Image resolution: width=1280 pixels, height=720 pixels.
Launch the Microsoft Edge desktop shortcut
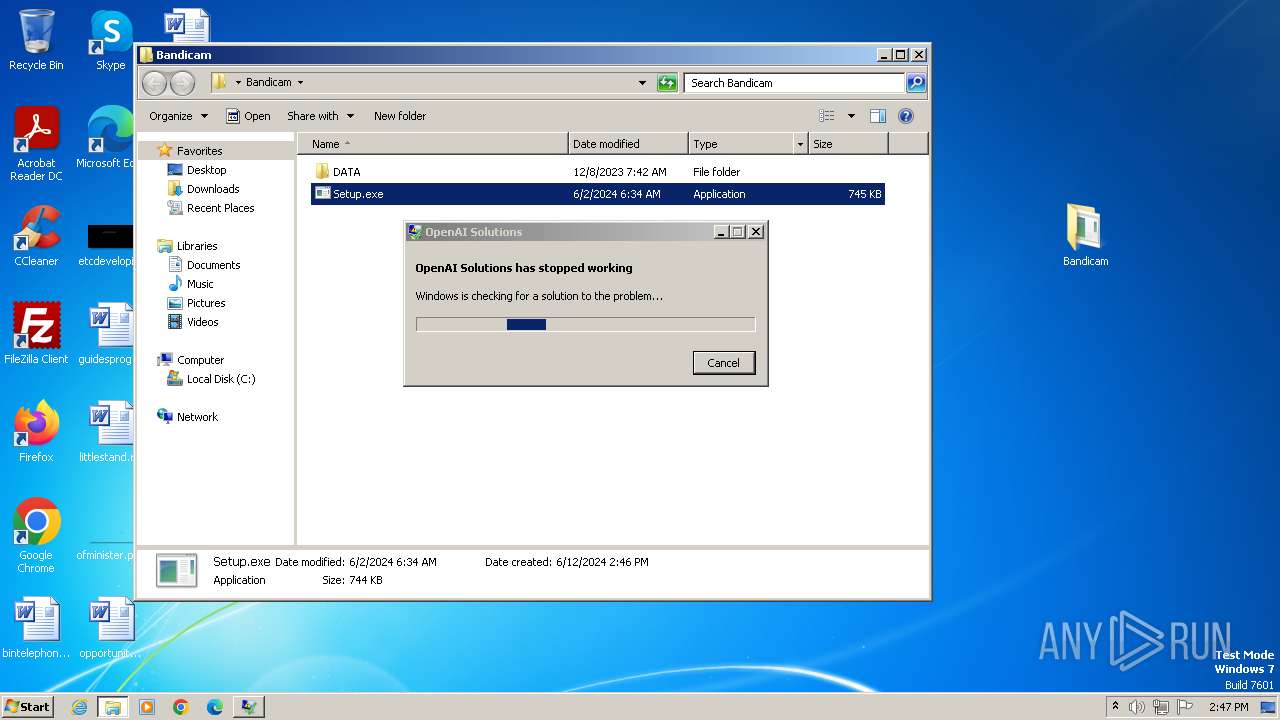(x=108, y=138)
